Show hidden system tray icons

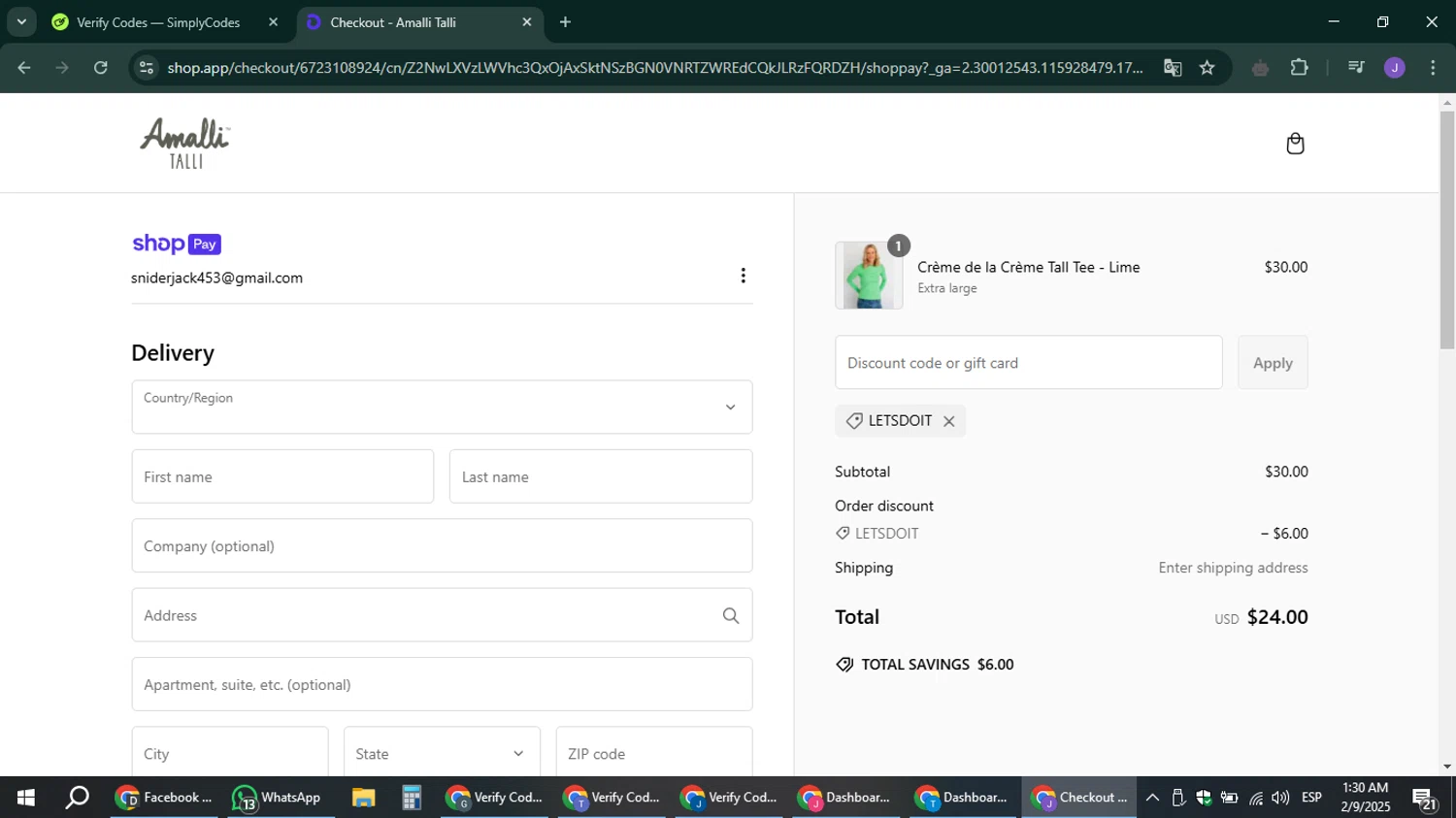pos(1152,798)
